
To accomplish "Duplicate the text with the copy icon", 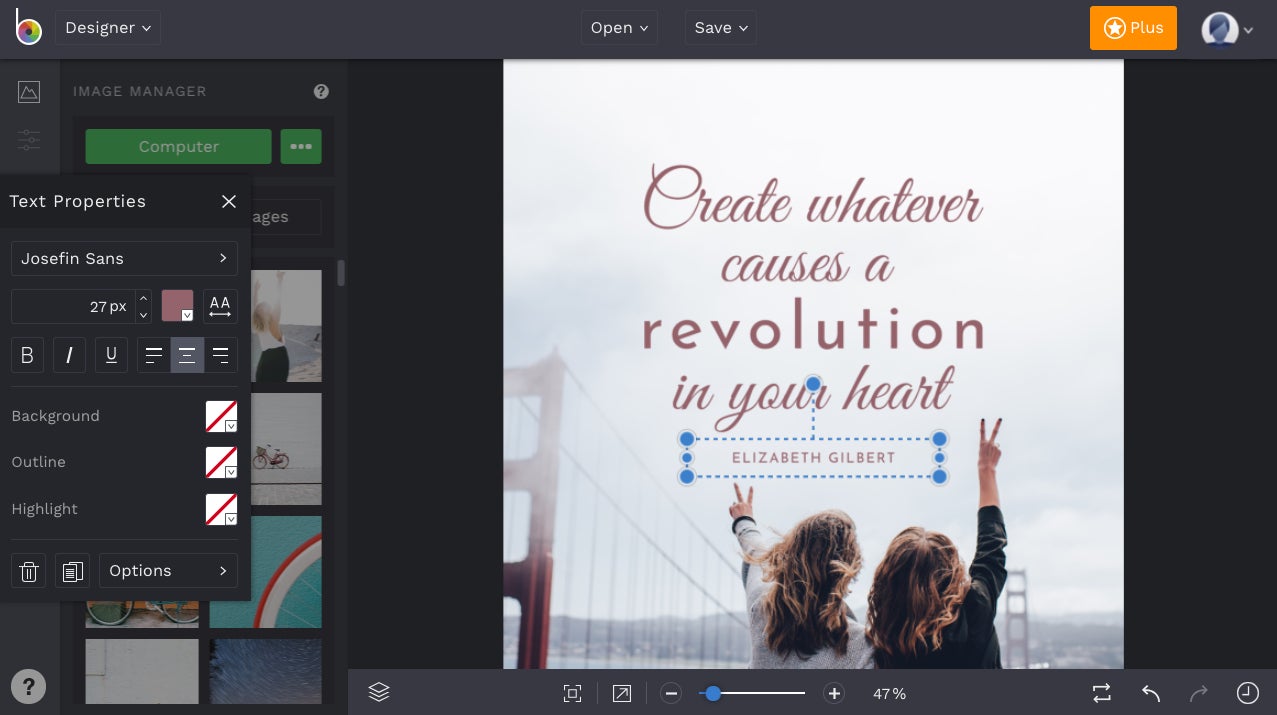I will point(72,571).
